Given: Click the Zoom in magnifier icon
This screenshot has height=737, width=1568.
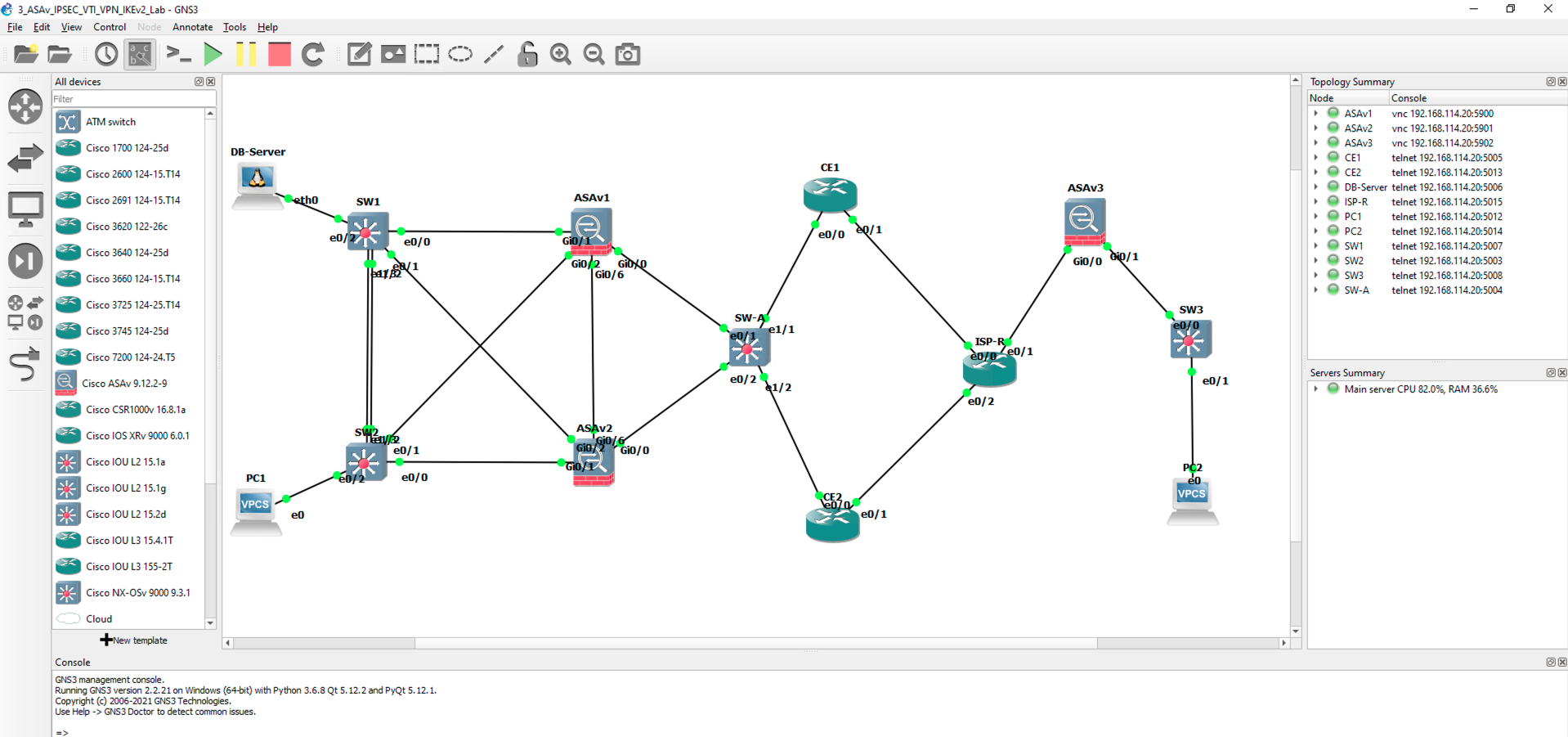Looking at the screenshot, I should click(x=561, y=55).
